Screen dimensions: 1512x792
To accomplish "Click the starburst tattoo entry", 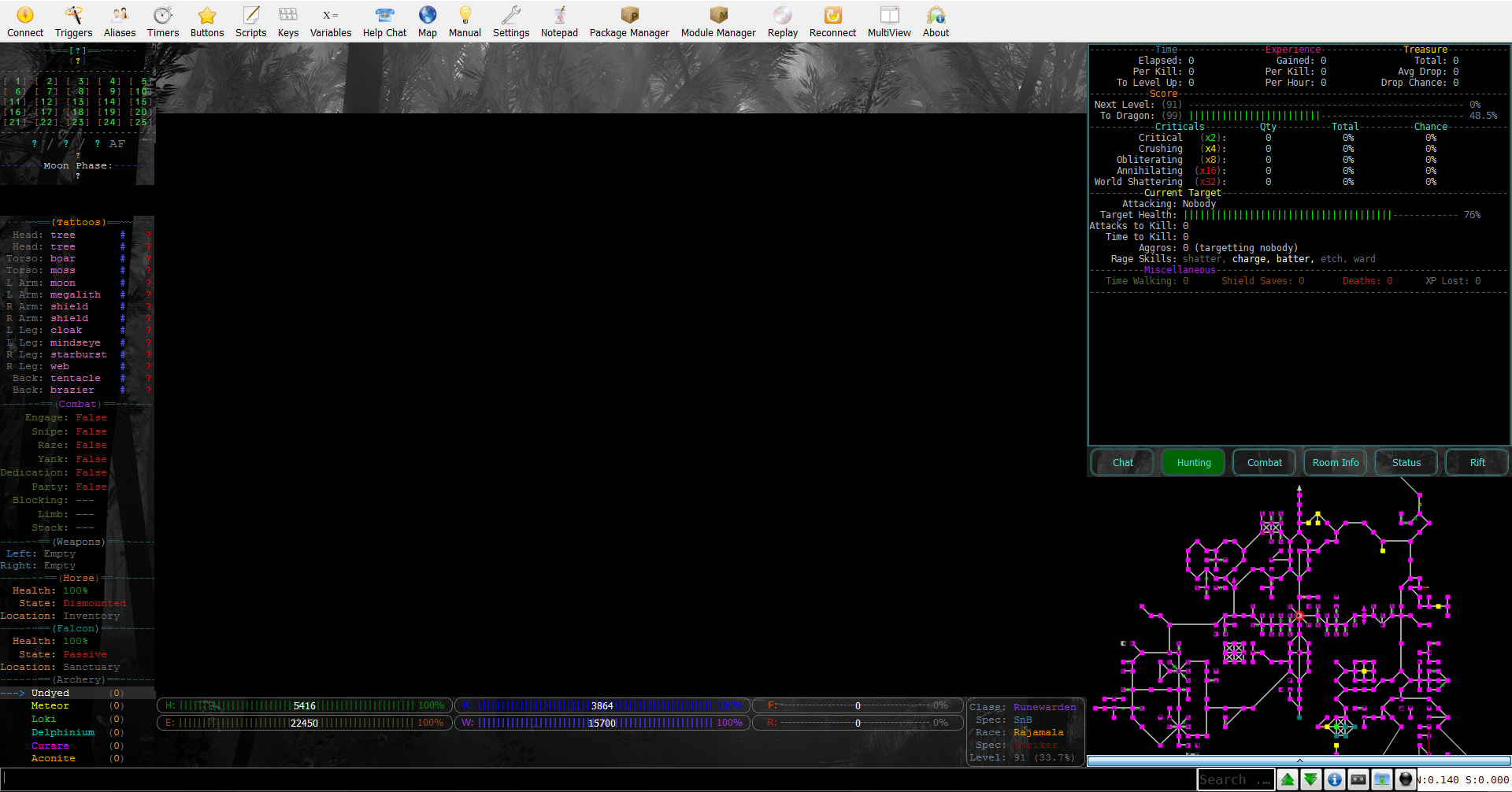I will (79, 355).
